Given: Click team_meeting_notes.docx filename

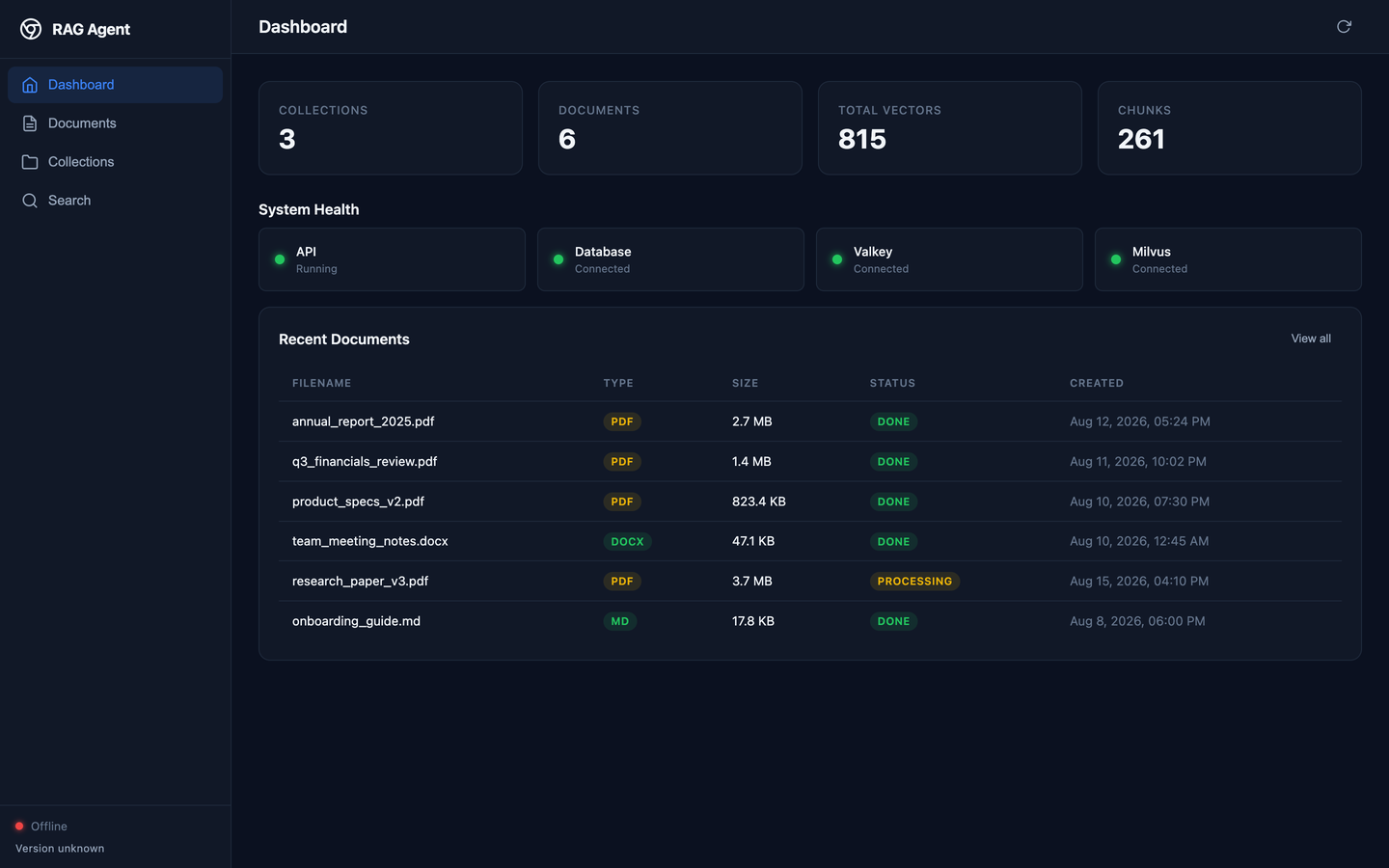Looking at the screenshot, I should pyautogui.click(x=370, y=541).
